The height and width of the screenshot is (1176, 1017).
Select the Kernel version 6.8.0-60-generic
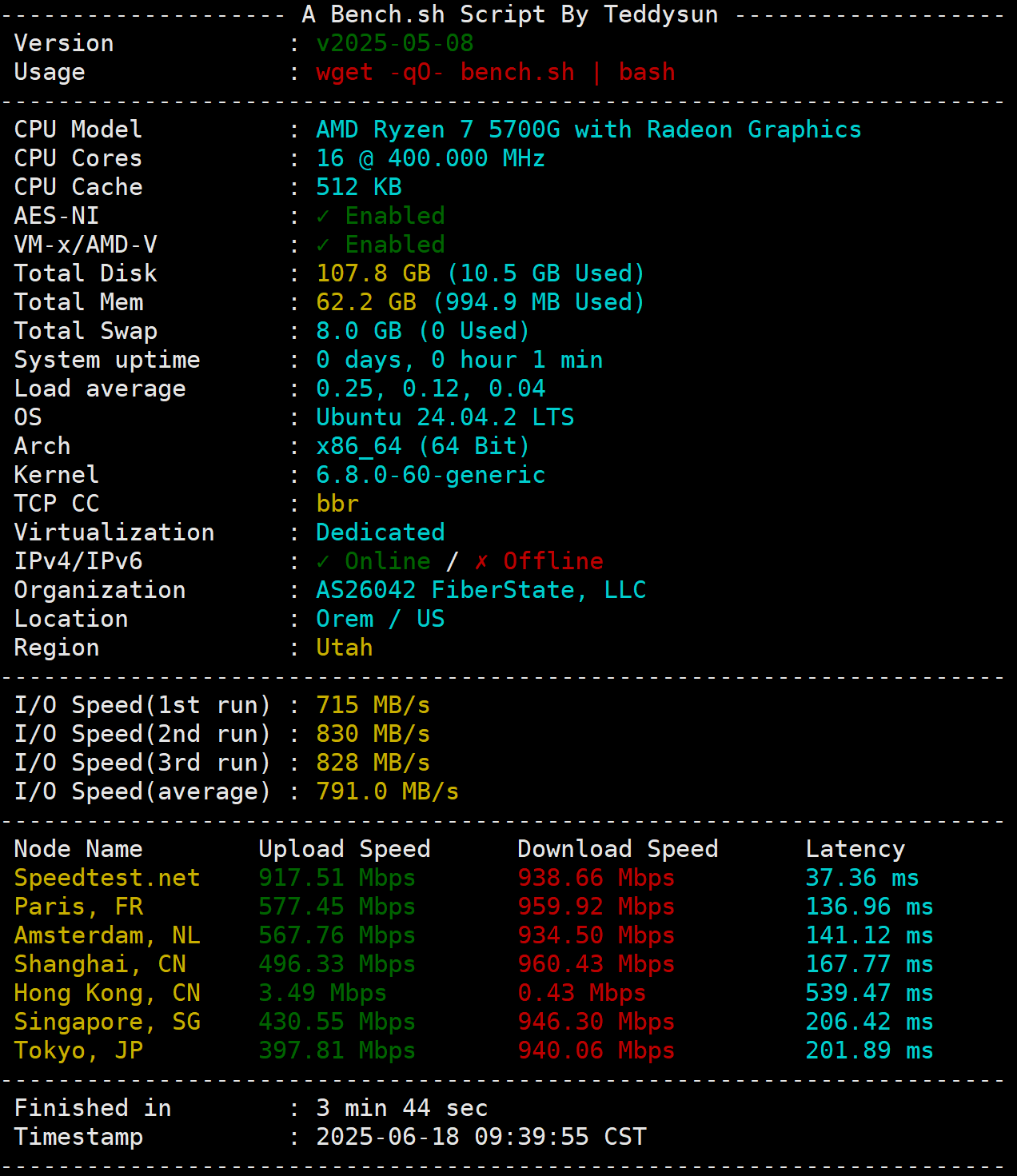[430, 474]
